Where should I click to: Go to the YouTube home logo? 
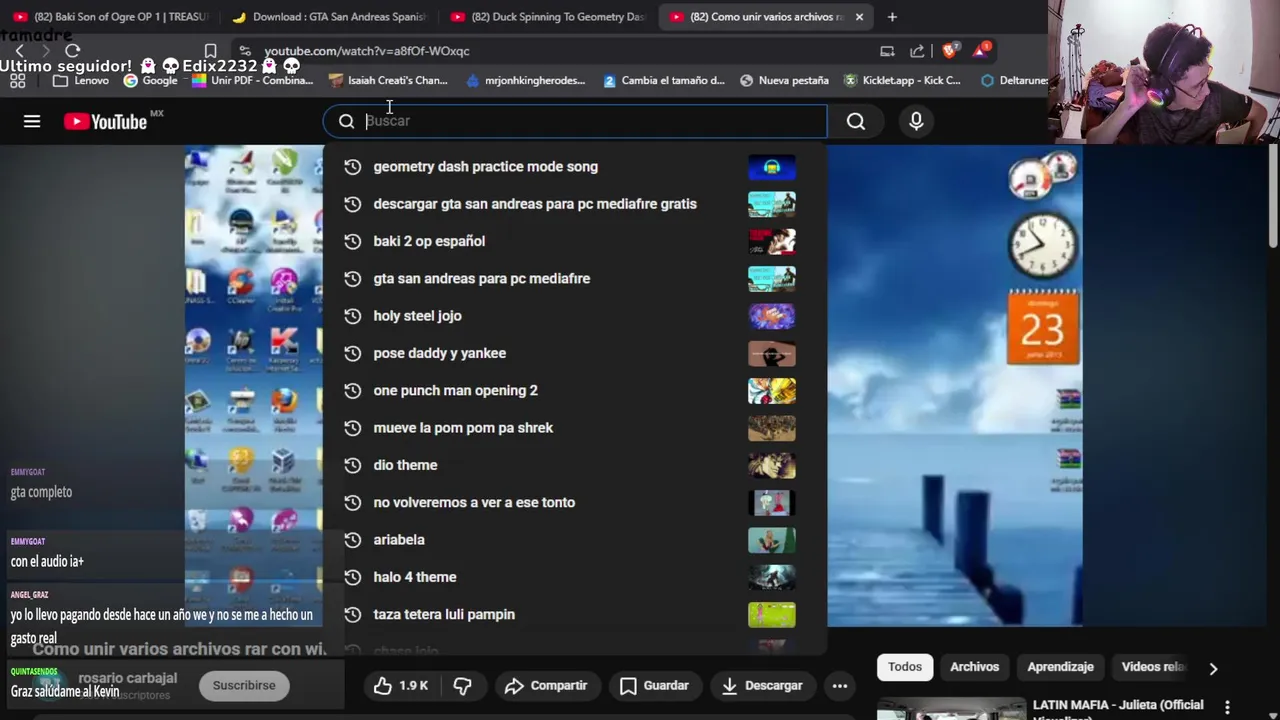click(x=106, y=121)
